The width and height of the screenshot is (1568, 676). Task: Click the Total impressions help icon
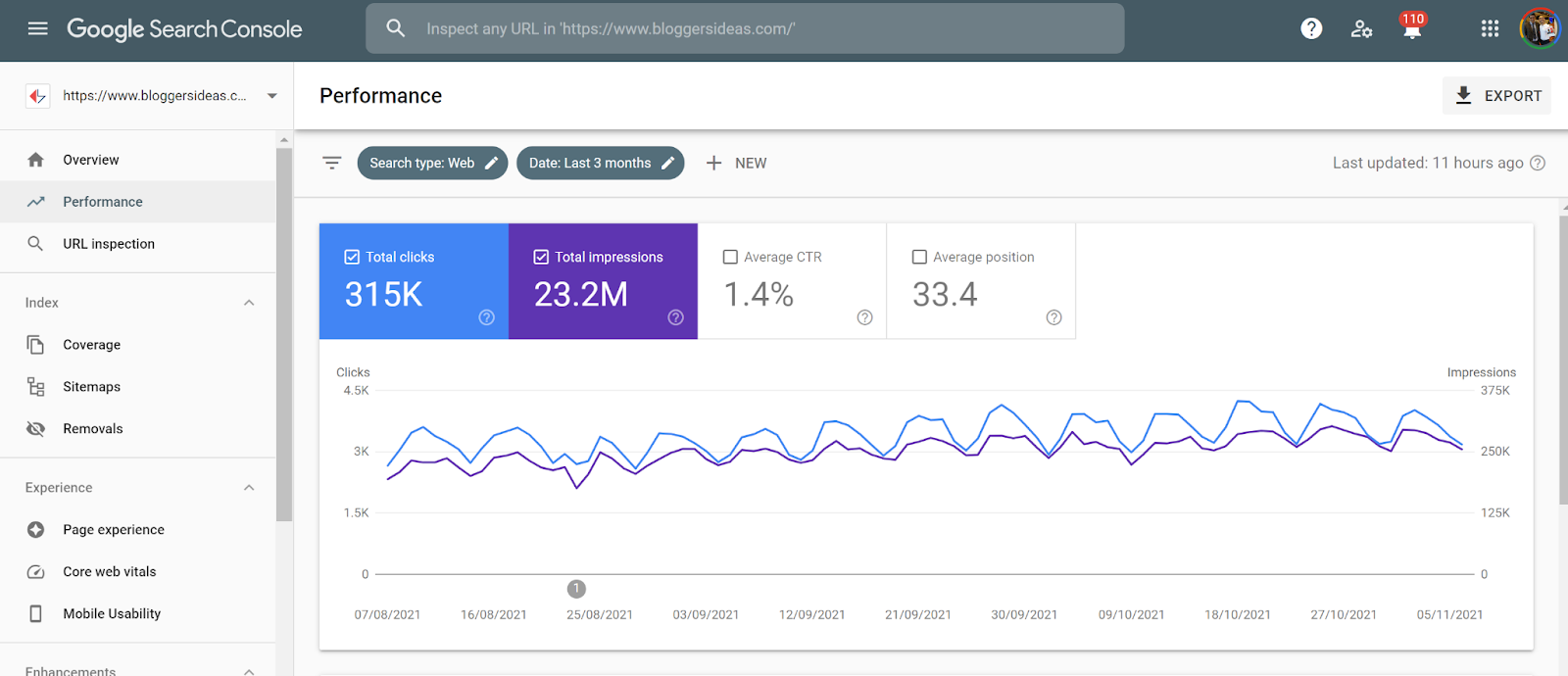675,317
